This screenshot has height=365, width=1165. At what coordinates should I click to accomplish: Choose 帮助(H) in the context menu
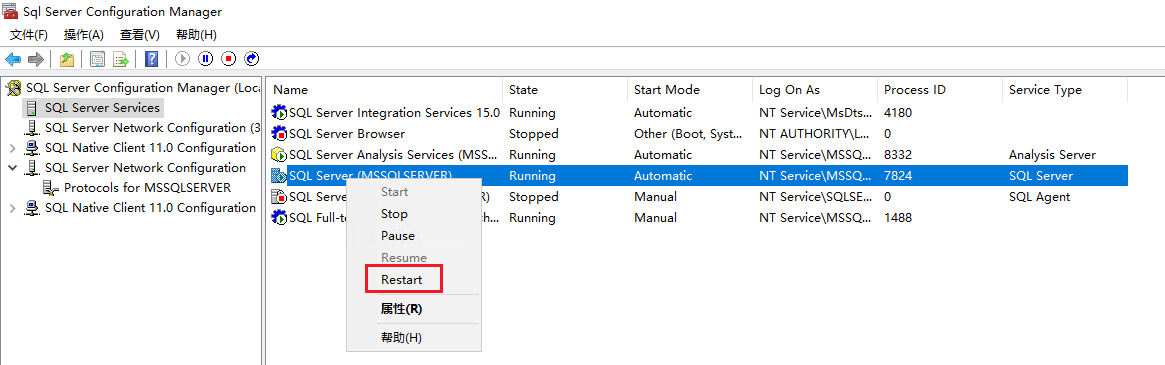tap(414, 337)
